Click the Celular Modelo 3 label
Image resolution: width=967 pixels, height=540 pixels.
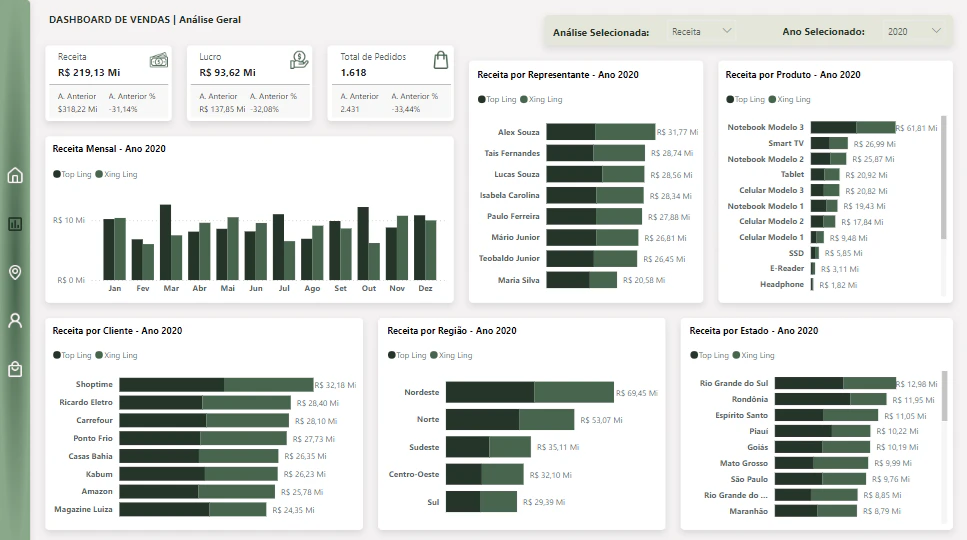pyautogui.click(x=772, y=190)
